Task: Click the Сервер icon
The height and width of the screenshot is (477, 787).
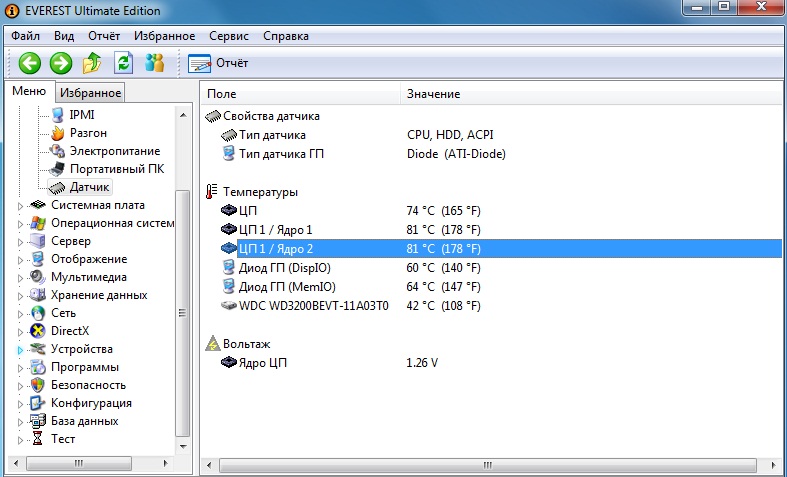Action: (38, 241)
